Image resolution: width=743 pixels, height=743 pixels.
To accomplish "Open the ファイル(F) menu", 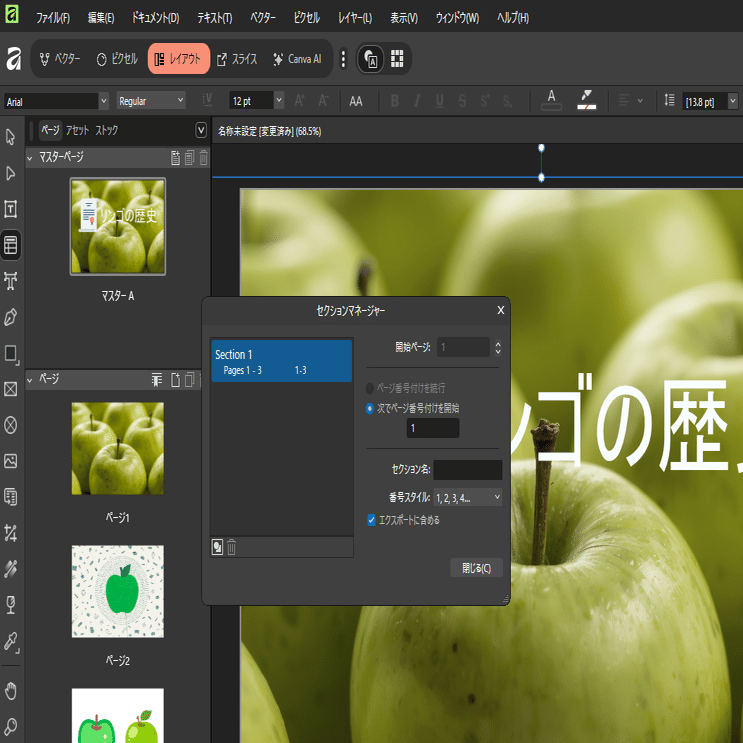I will point(53,18).
